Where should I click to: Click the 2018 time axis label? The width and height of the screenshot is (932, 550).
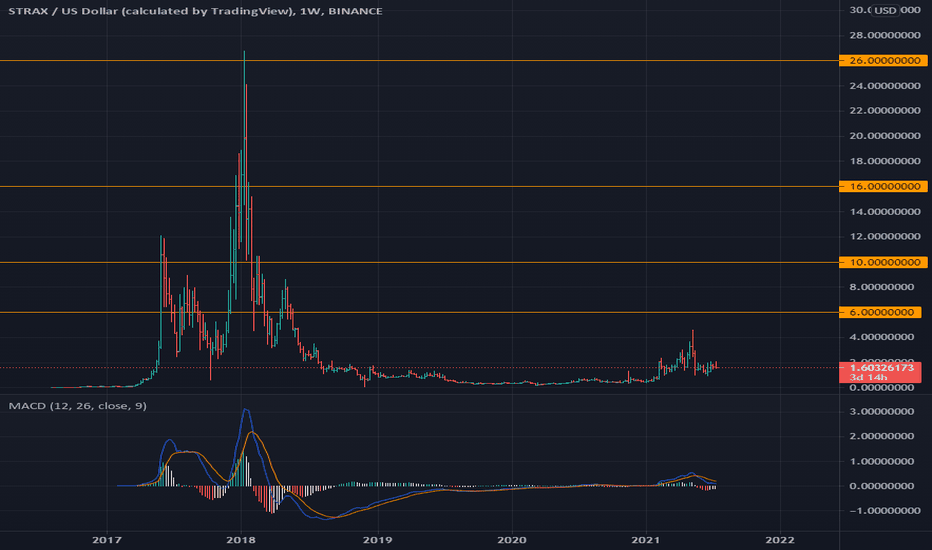[x=241, y=540]
